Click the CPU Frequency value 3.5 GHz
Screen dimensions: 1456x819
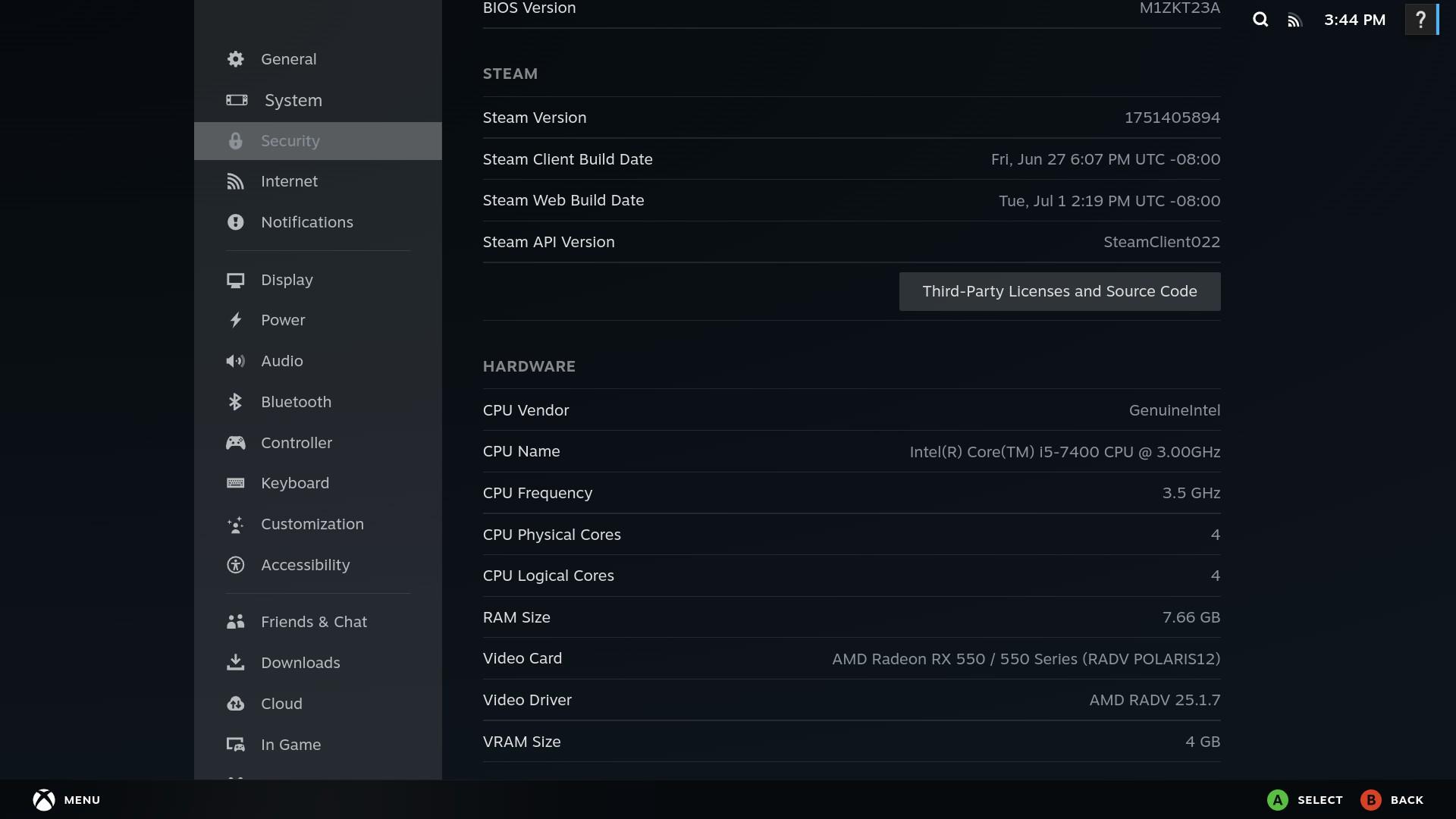tap(1191, 493)
